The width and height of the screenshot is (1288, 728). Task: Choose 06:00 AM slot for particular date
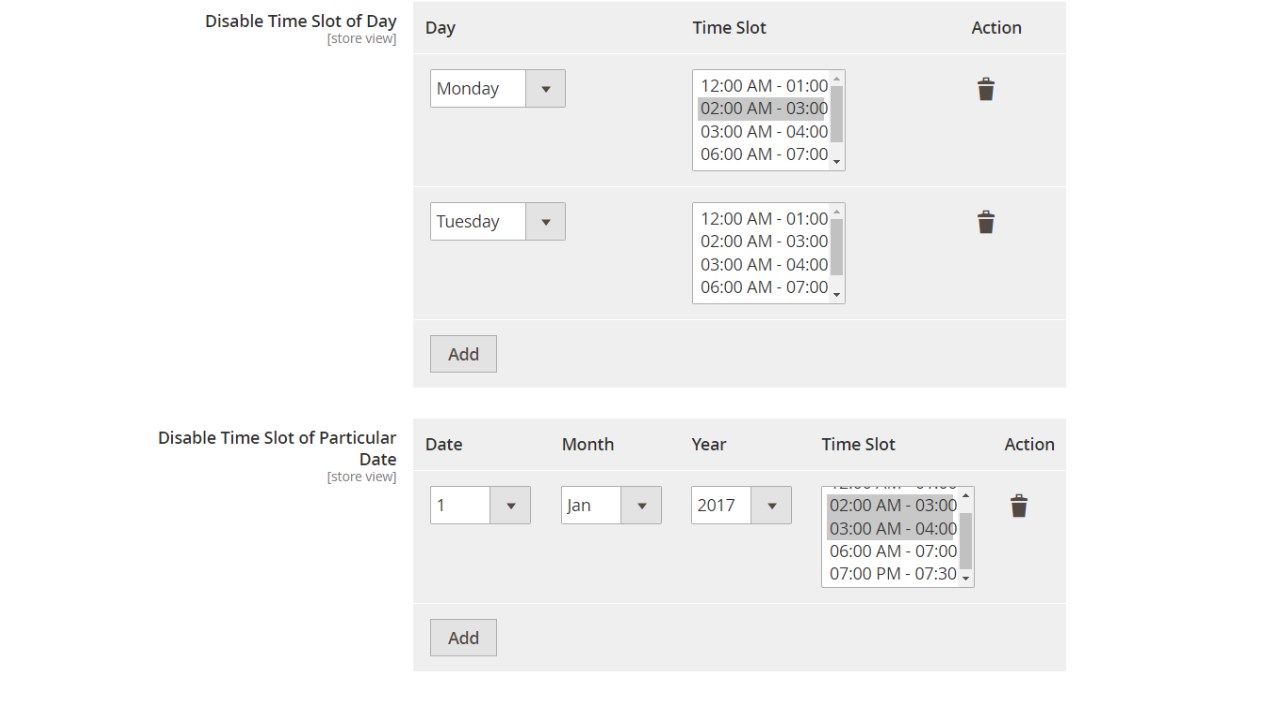click(x=892, y=552)
